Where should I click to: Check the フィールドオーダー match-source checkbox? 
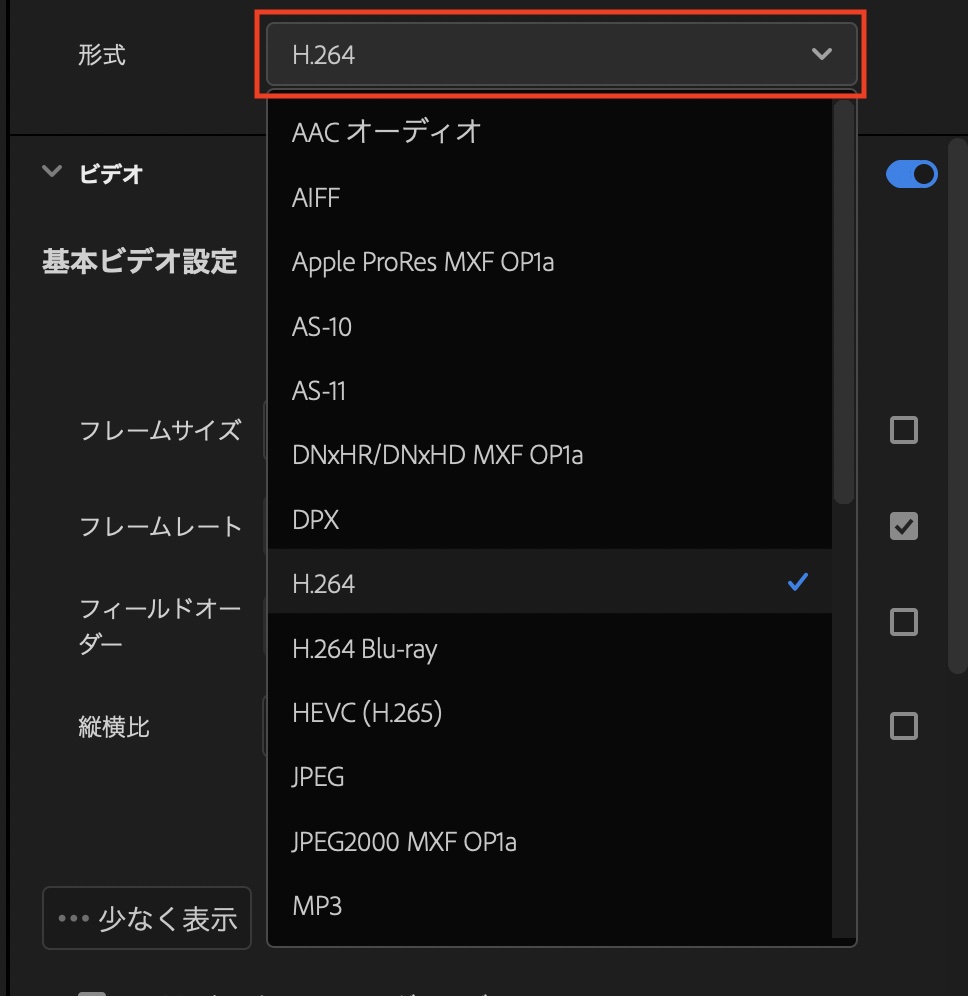(904, 622)
